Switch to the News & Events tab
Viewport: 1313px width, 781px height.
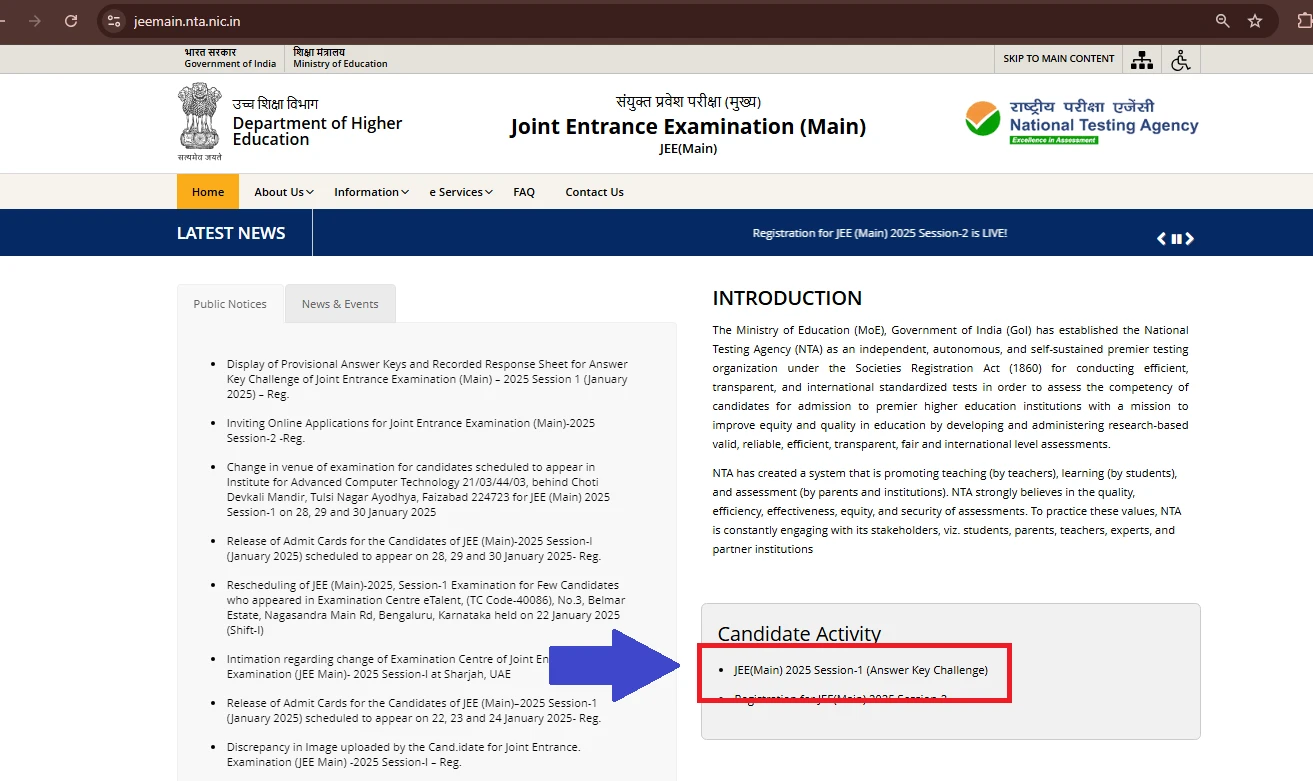coord(340,303)
